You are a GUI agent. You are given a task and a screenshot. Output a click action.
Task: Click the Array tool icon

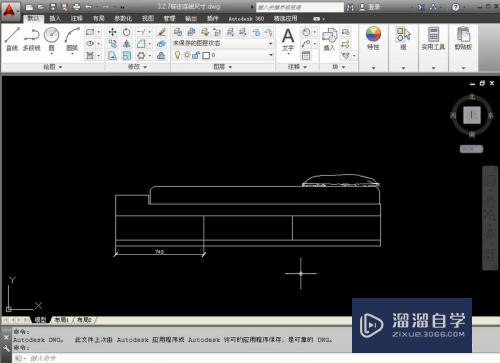pos(141,55)
